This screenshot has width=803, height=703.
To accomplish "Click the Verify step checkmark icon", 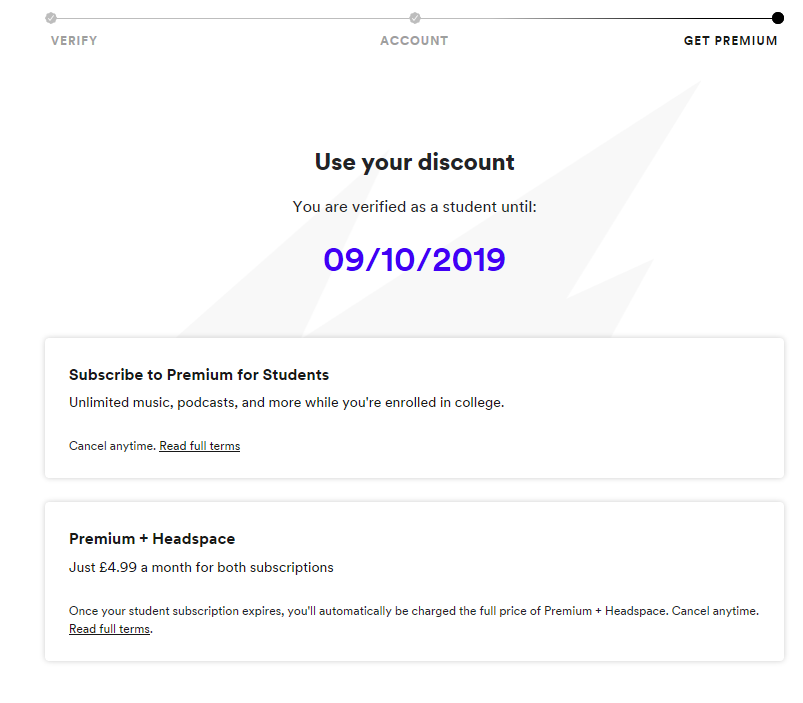I will click(x=51, y=18).
